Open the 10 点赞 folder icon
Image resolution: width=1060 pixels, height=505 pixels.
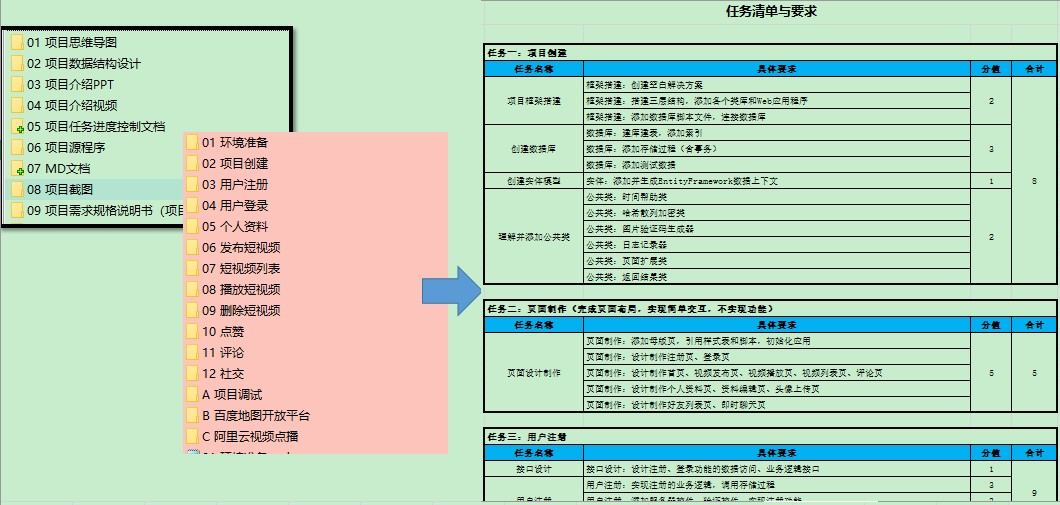[x=192, y=332]
